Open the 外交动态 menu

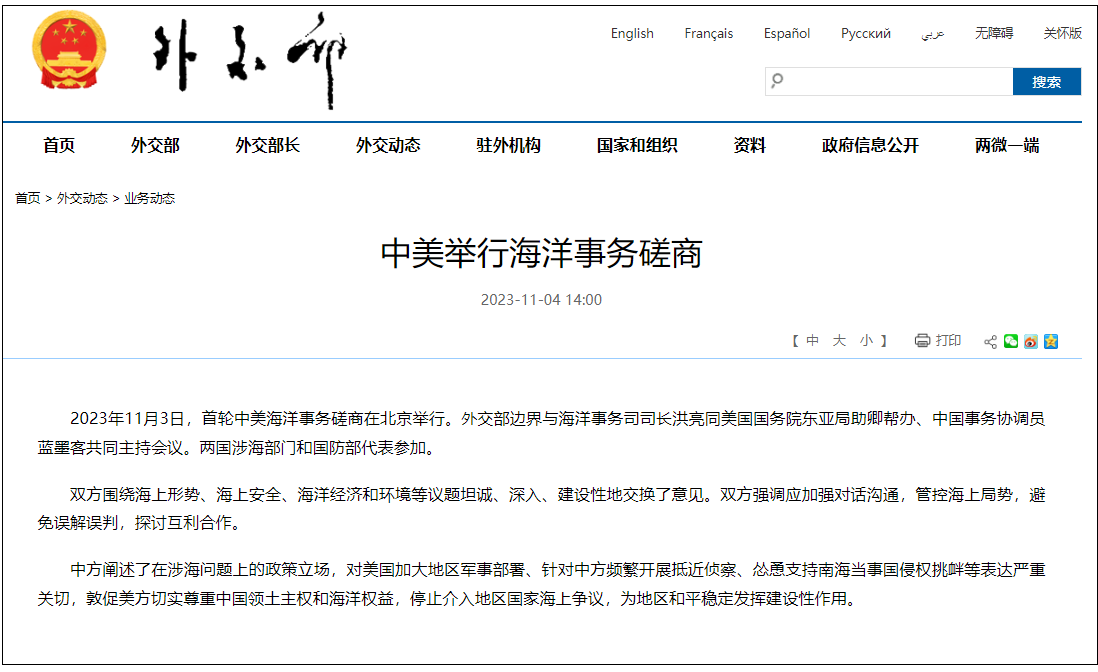(387, 144)
